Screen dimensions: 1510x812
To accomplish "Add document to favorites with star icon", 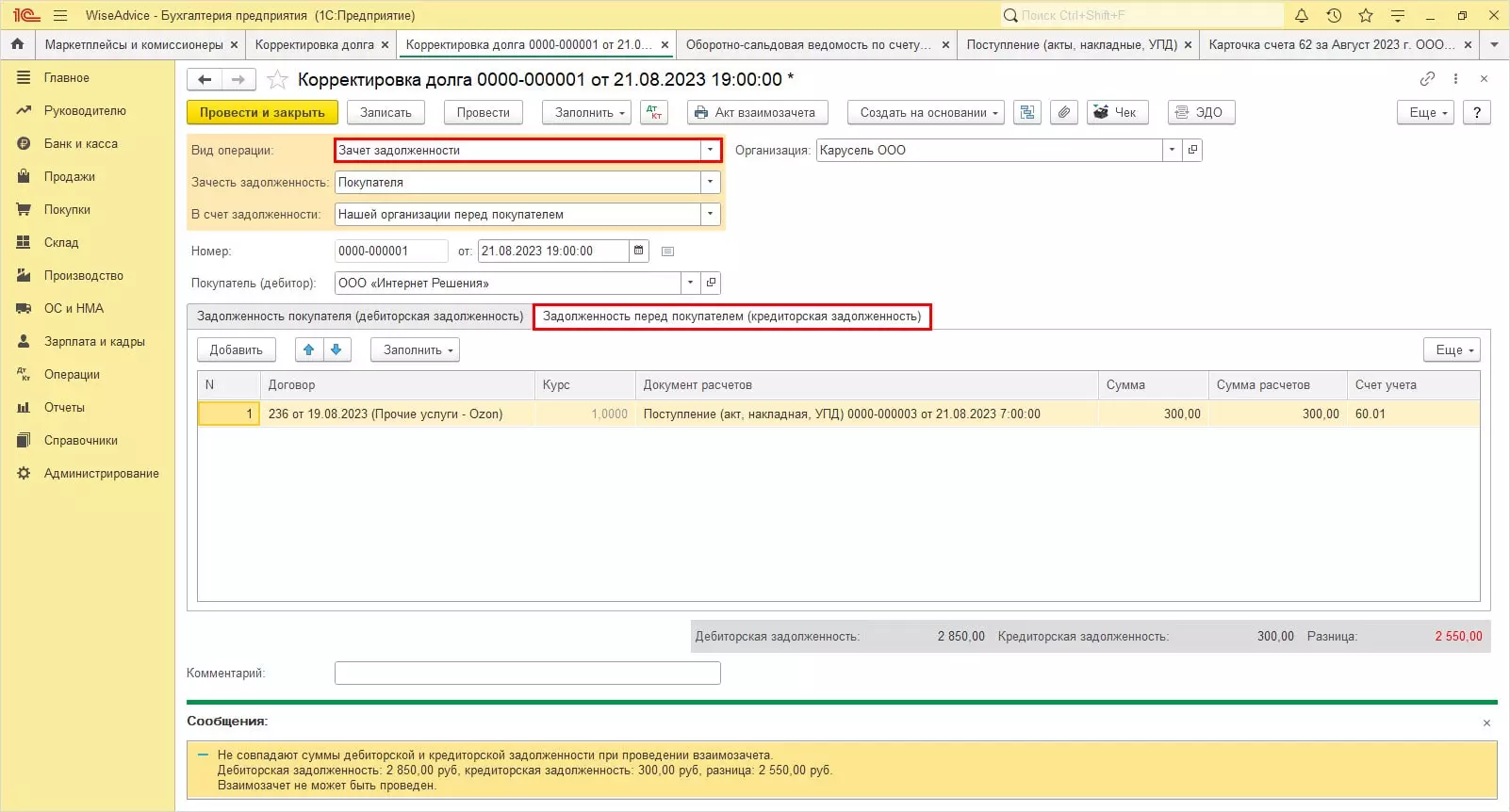I will click(277, 80).
